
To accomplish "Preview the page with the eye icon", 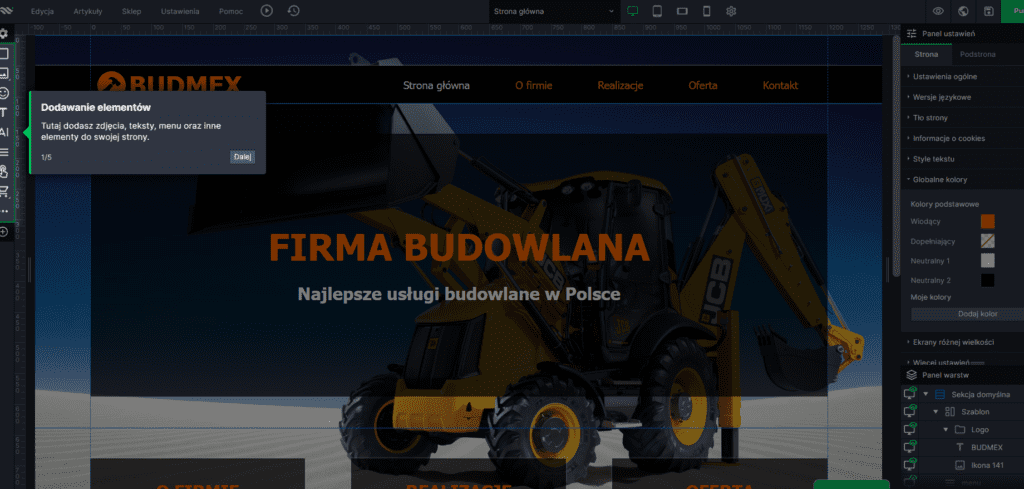I will [938, 11].
